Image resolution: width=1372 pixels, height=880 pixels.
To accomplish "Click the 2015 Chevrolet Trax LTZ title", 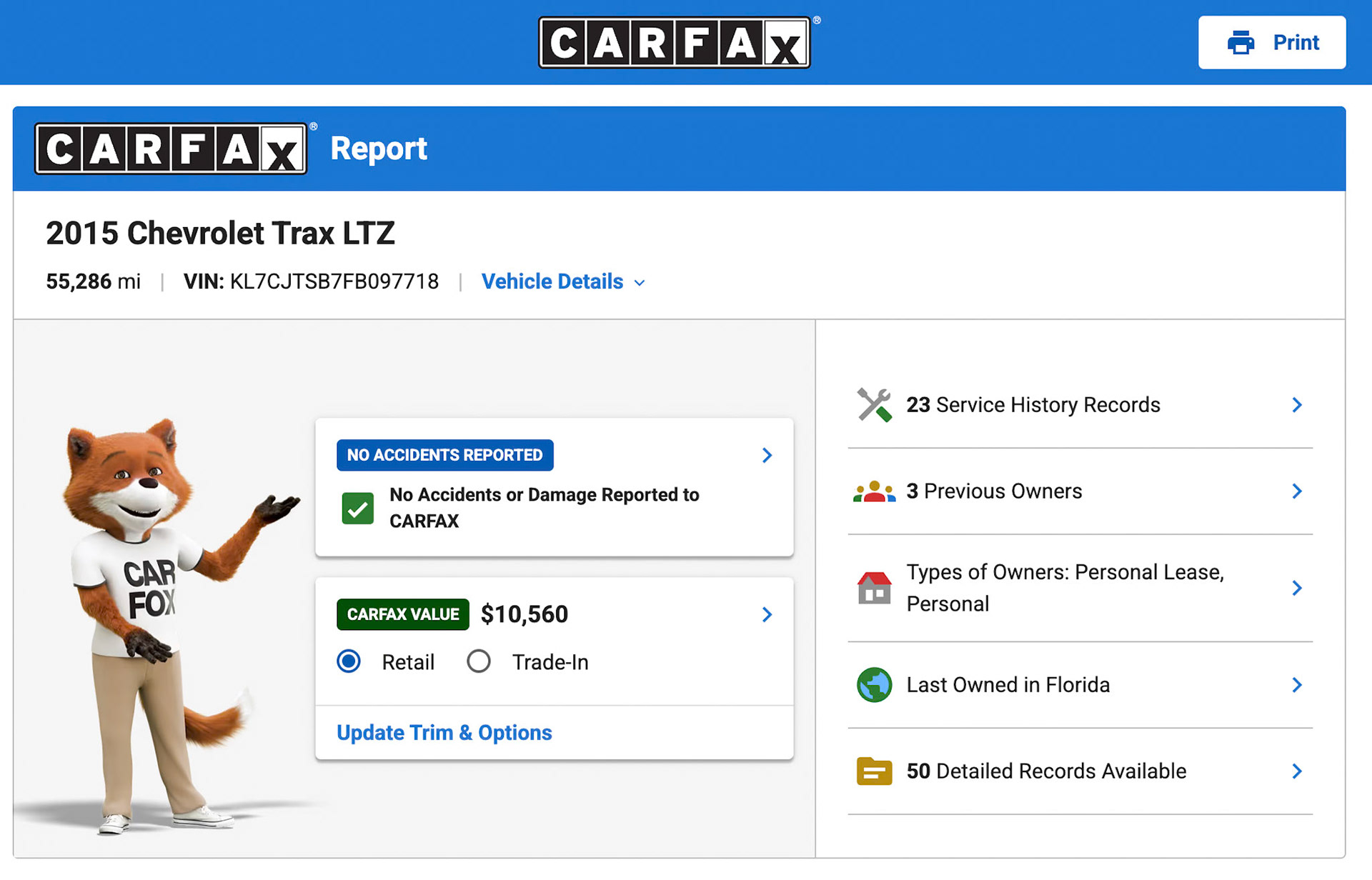I will click(220, 234).
